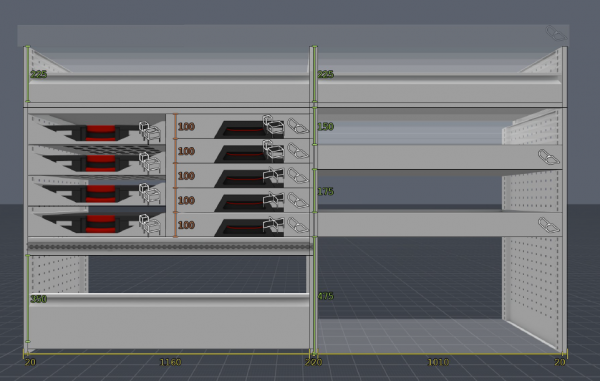Select the 1010 width dimension label
Viewport: 600px width, 381px height.
(438, 362)
